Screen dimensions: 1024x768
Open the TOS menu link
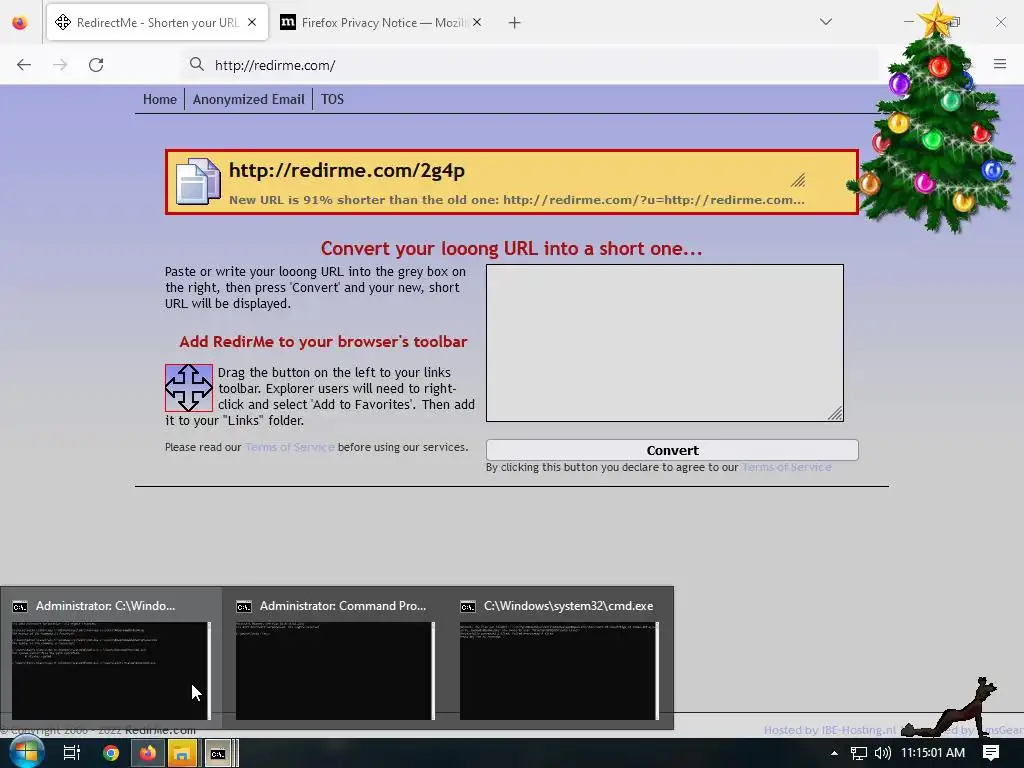point(332,99)
